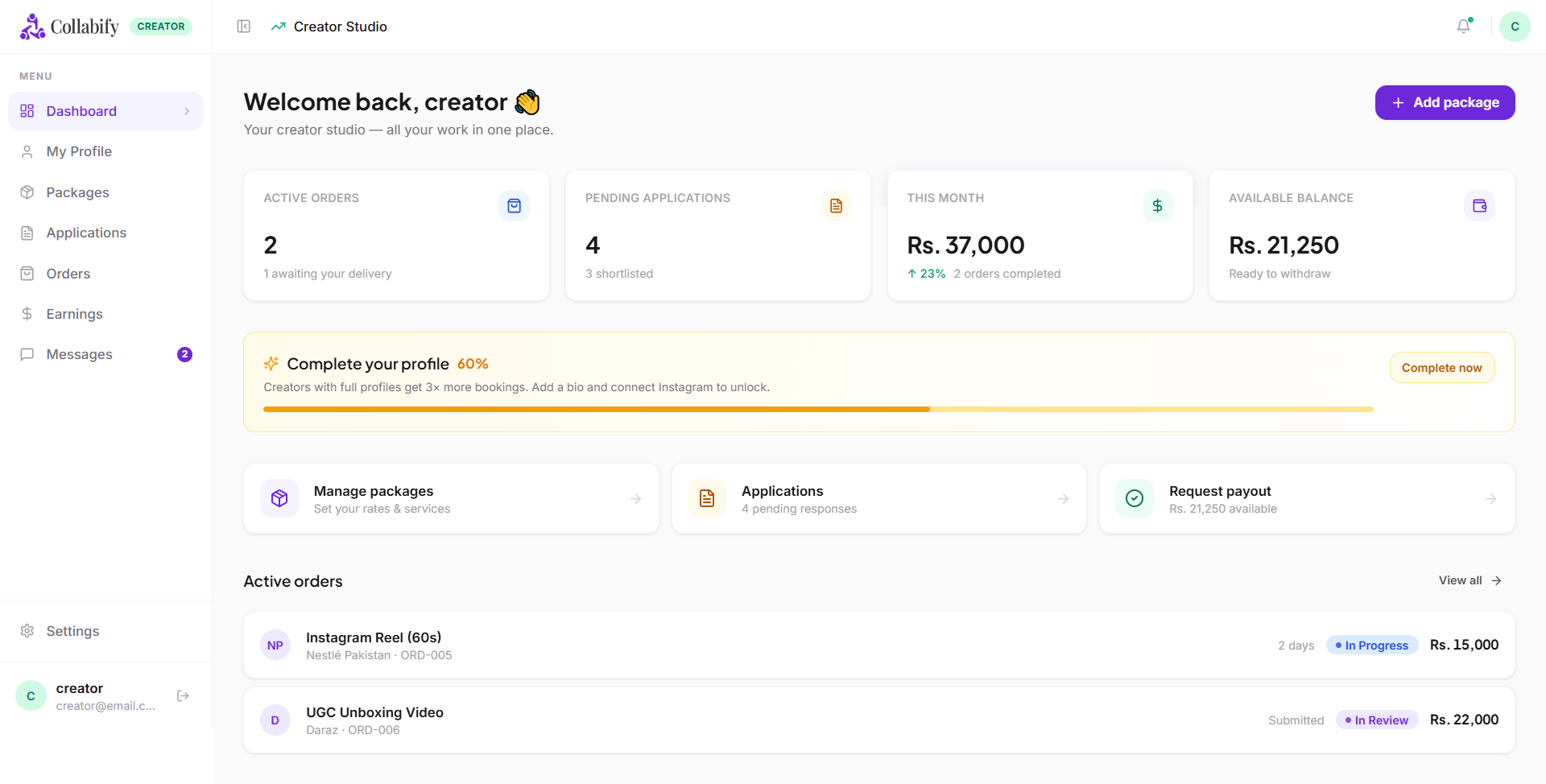Click the This Month dollar icon
Image resolution: width=1546 pixels, height=784 pixels.
click(x=1157, y=206)
